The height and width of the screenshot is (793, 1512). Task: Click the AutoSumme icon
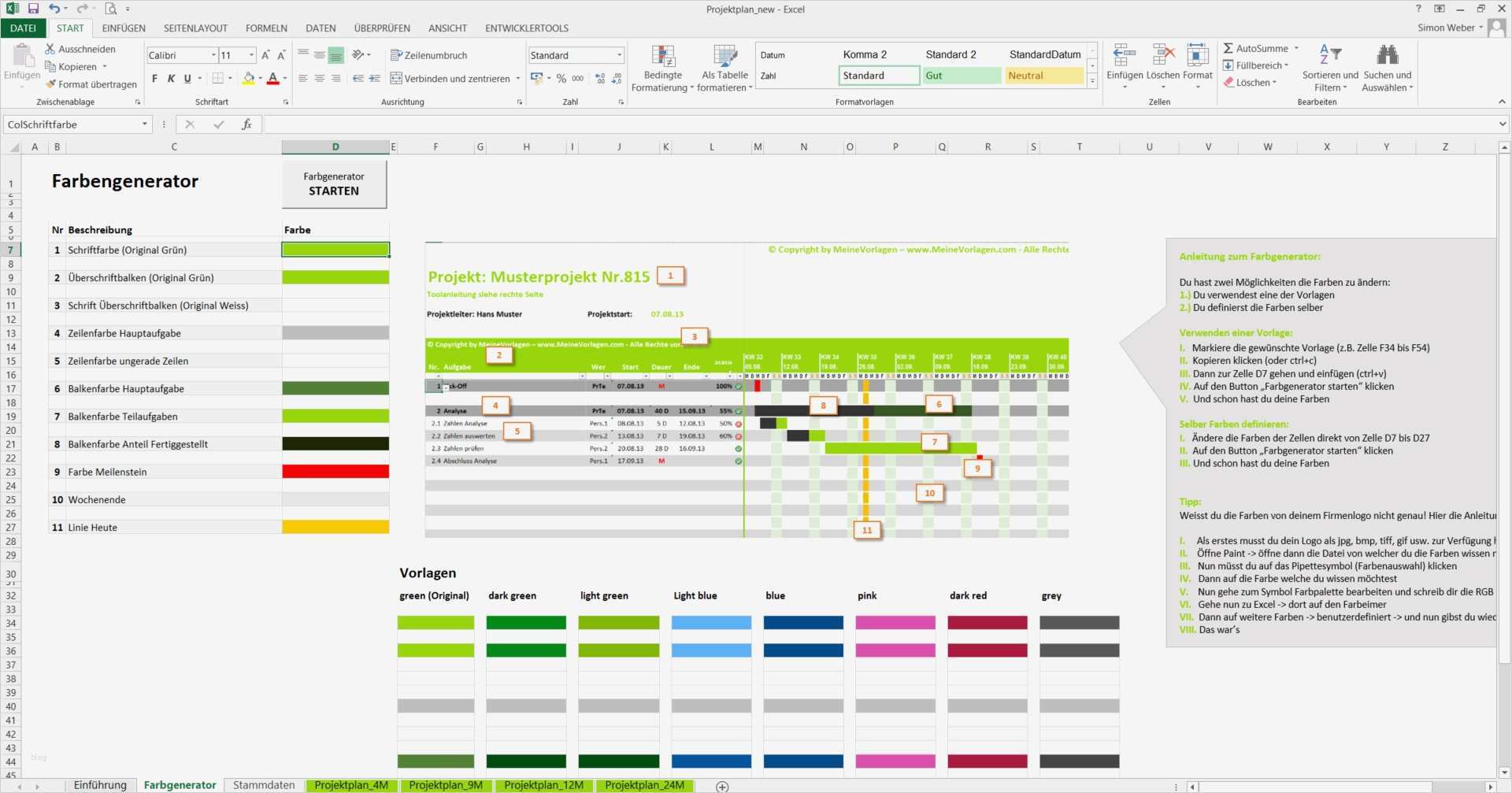(1230, 48)
